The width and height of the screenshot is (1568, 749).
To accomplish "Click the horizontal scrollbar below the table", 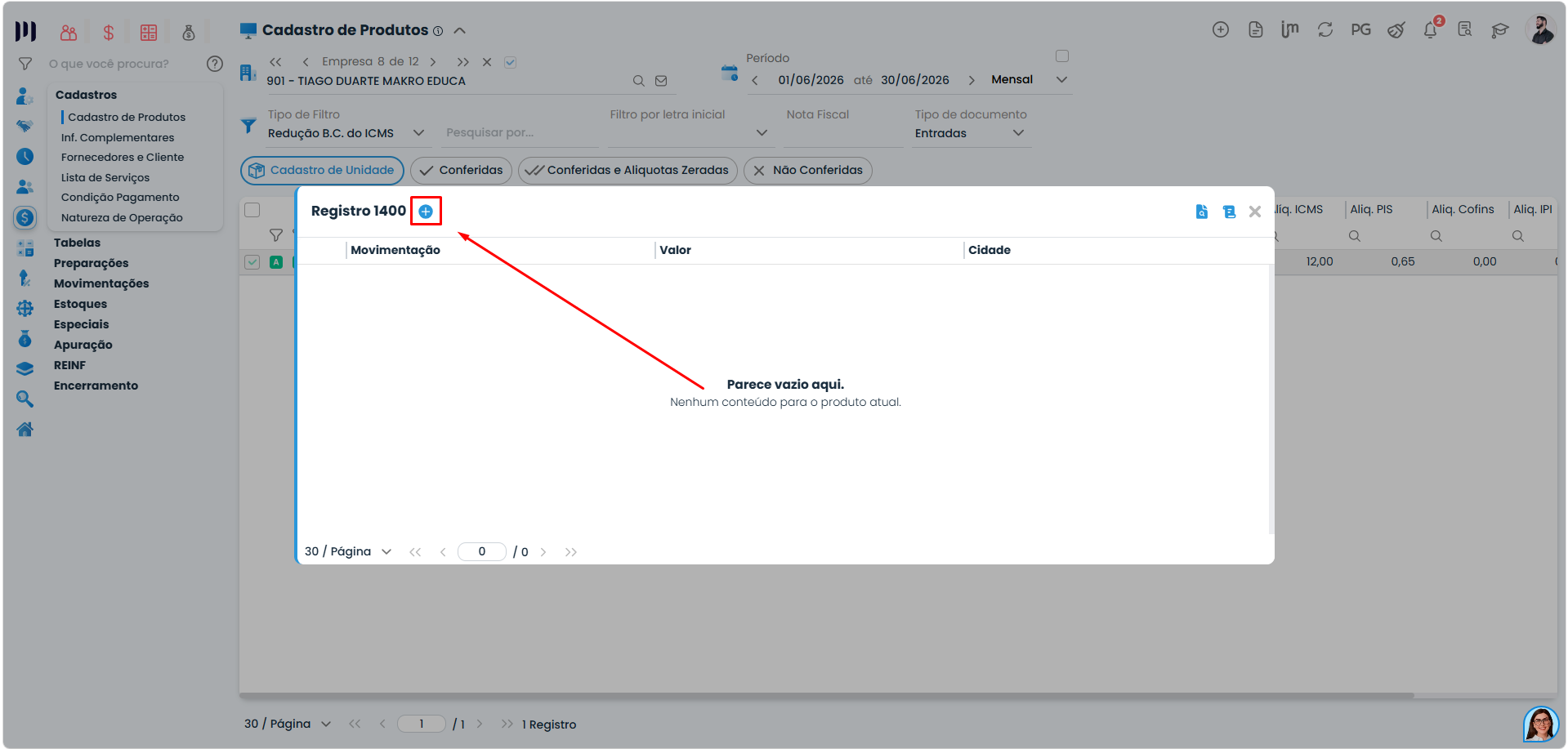I will click(827, 696).
